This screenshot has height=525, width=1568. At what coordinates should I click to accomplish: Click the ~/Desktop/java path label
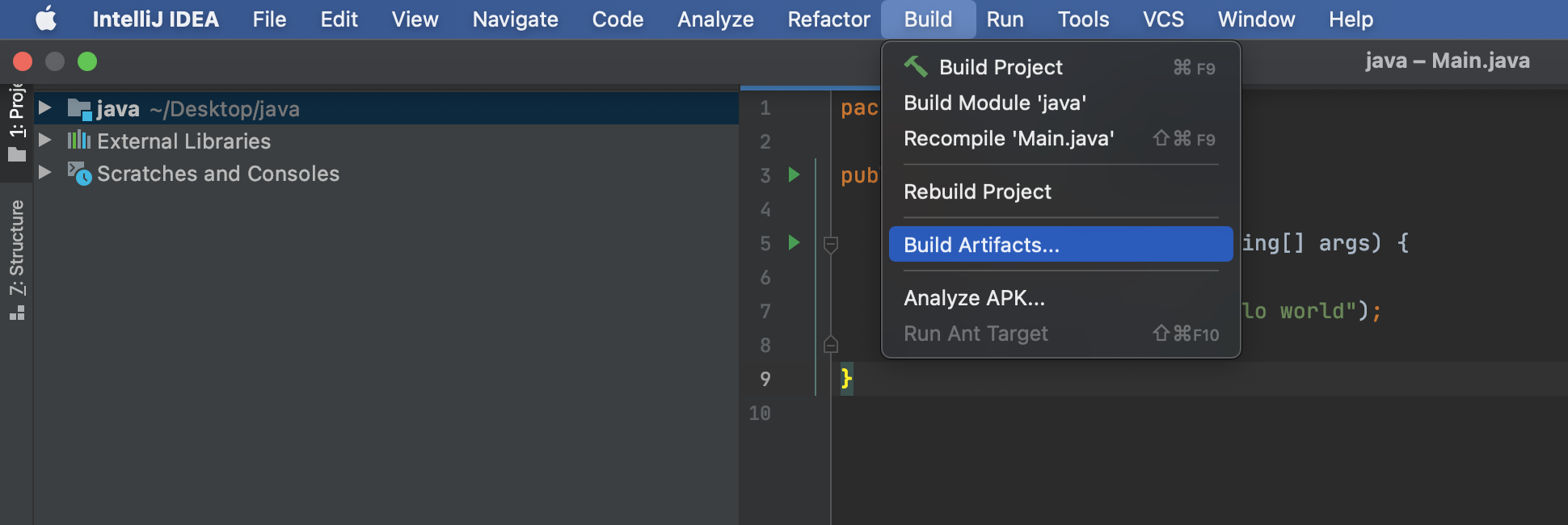point(225,109)
